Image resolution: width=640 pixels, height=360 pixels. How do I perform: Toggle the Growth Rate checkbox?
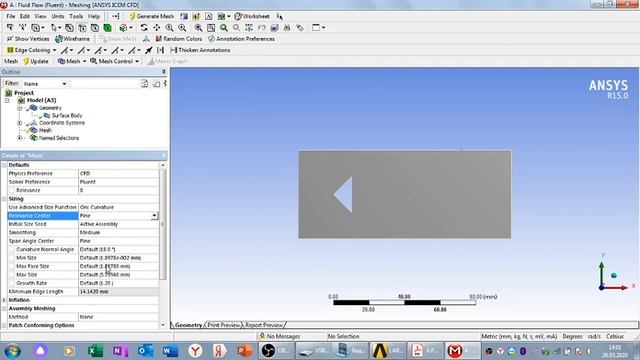pyautogui.click(x=11, y=283)
